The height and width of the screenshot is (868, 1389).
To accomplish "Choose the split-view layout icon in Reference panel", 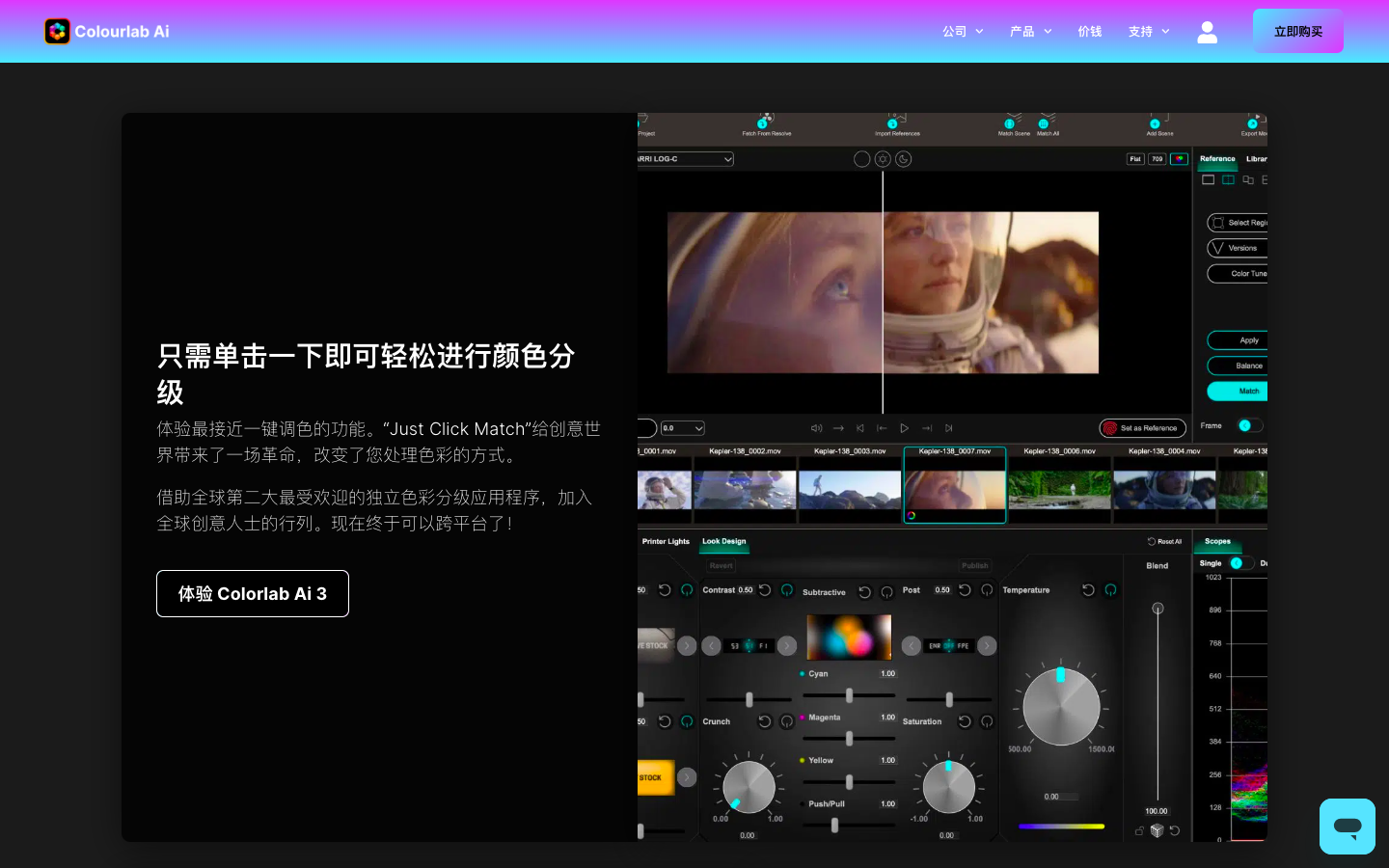I will [x=1228, y=180].
